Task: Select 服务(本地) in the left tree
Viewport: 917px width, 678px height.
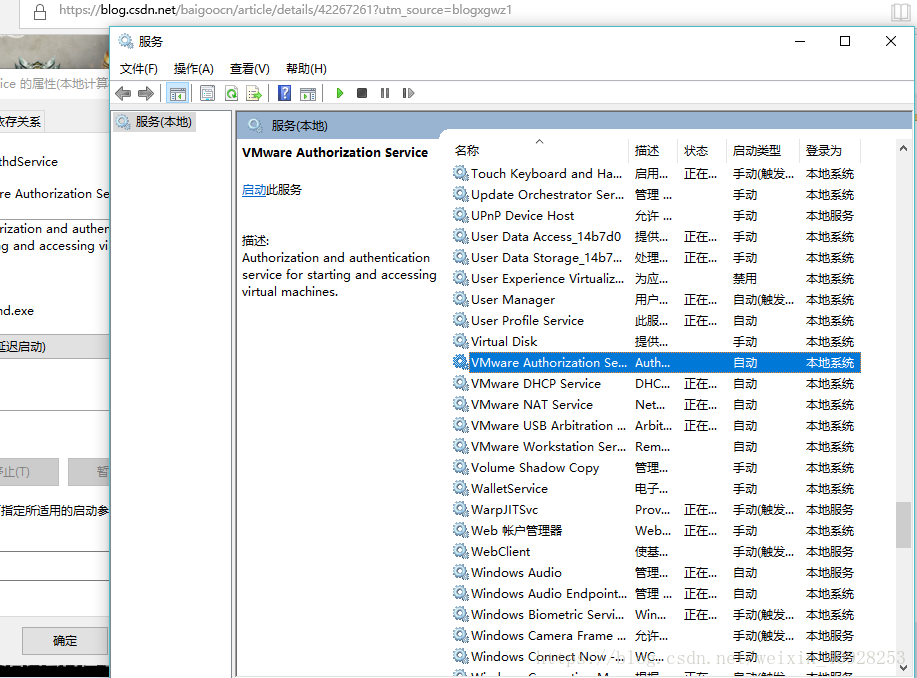Action: coord(154,122)
